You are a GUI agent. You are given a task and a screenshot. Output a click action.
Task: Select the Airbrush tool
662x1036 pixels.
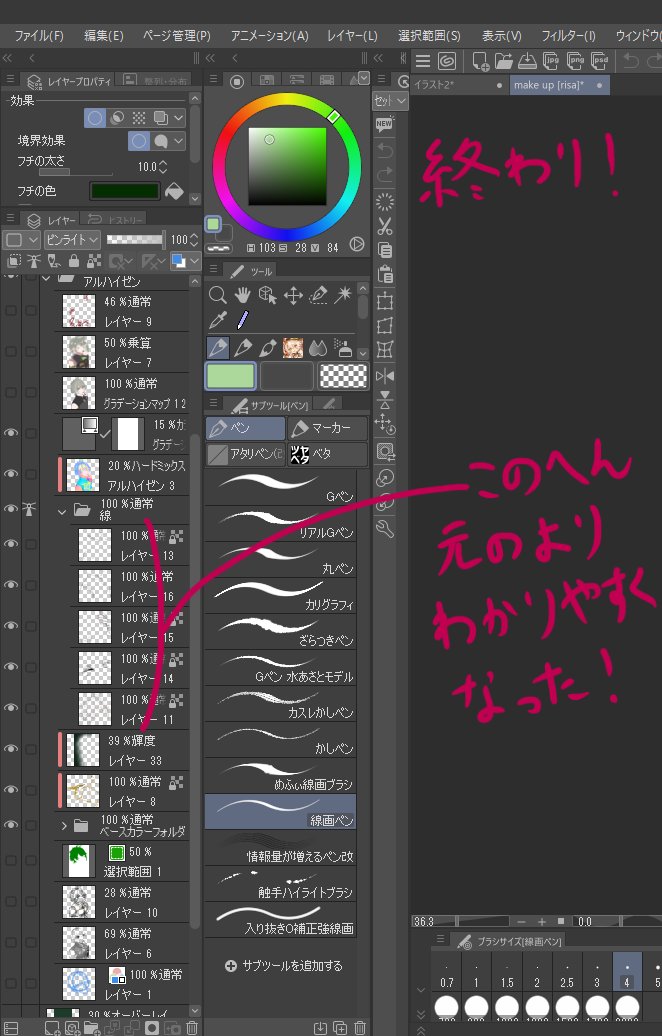(x=343, y=348)
